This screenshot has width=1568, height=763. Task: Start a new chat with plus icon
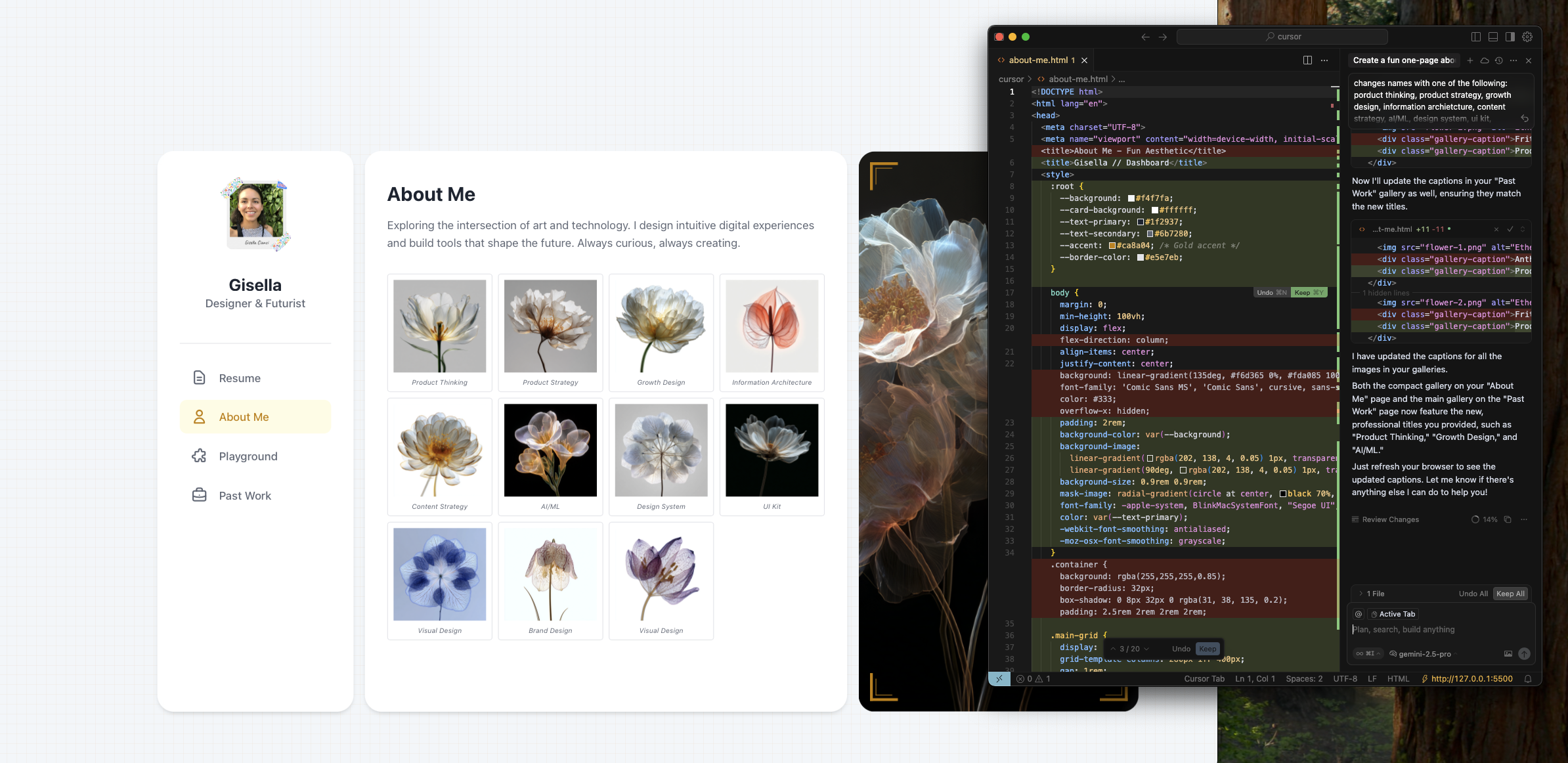tap(1470, 60)
